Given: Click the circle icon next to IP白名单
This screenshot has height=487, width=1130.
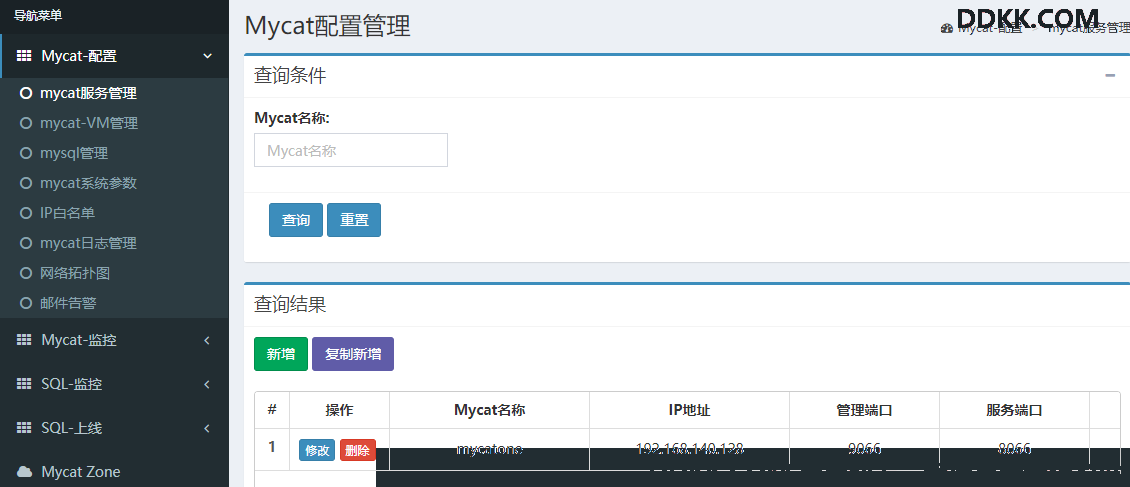Looking at the screenshot, I should click(26, 213).
